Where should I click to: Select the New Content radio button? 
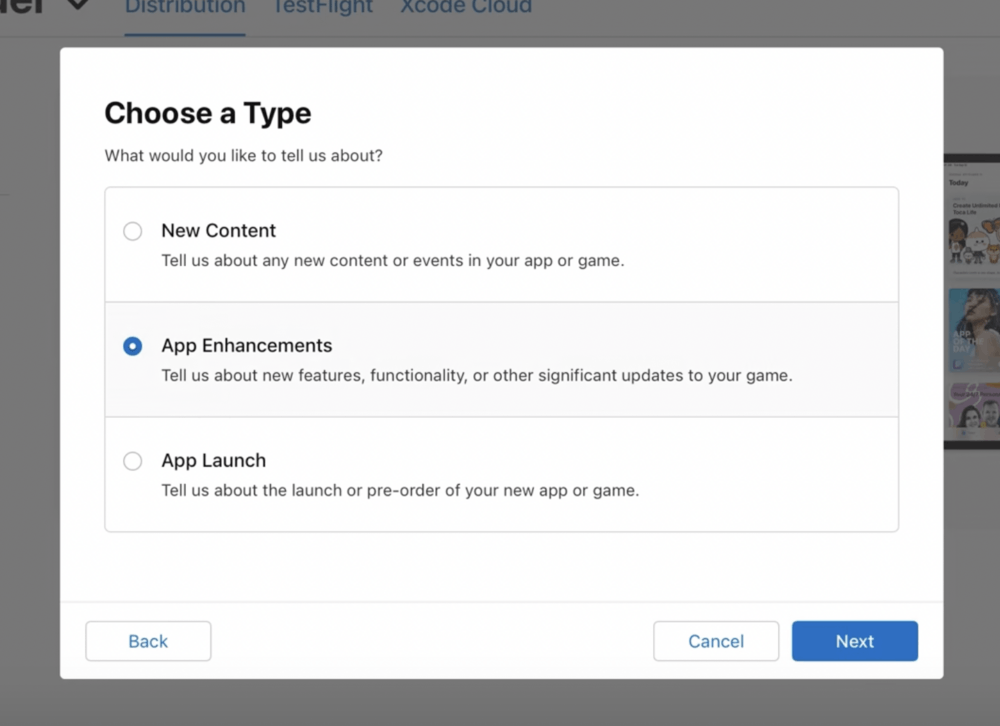(132, 231)
